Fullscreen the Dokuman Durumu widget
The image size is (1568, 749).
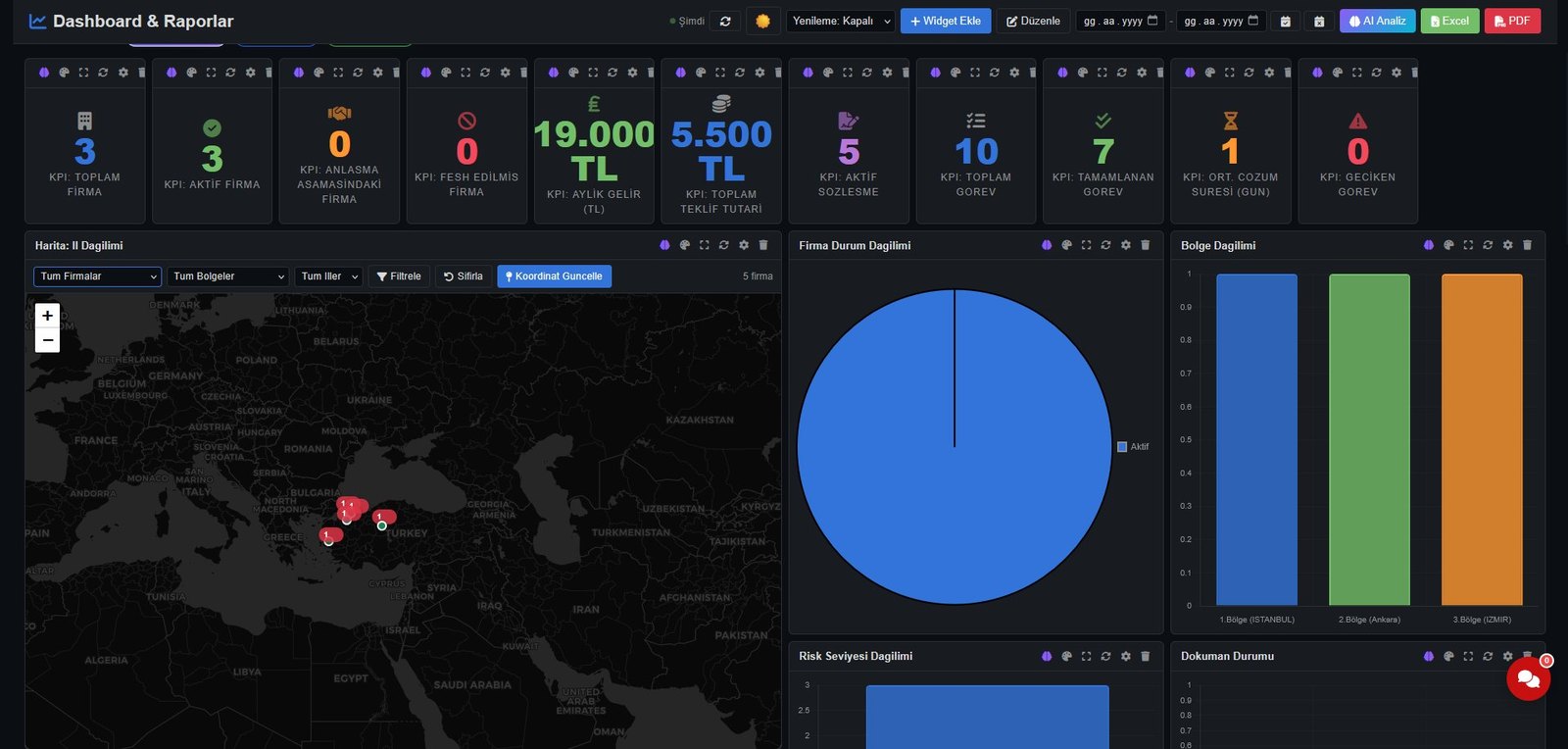coord(1468,656)
